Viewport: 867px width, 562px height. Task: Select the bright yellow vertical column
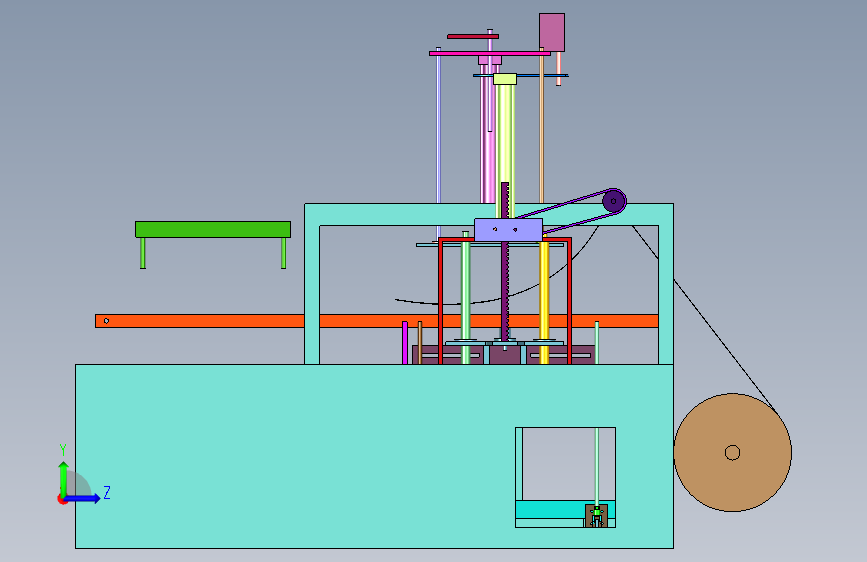544,301
